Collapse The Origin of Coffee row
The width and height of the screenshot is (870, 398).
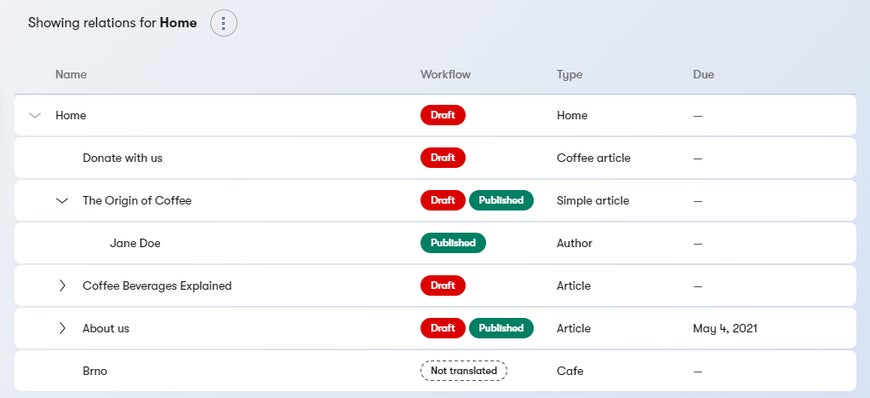coord(62,200)
